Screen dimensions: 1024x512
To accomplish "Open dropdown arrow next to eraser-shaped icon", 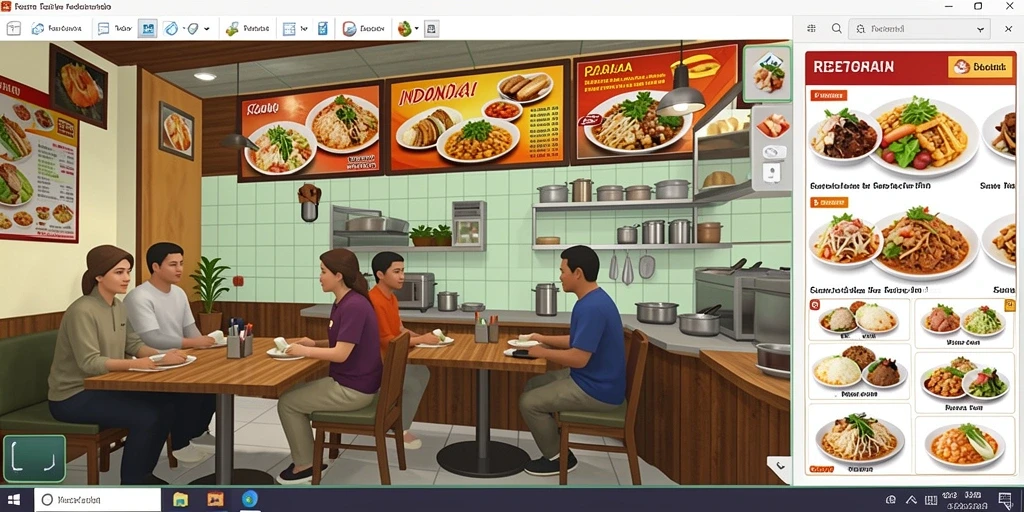I will click(206, 29).
